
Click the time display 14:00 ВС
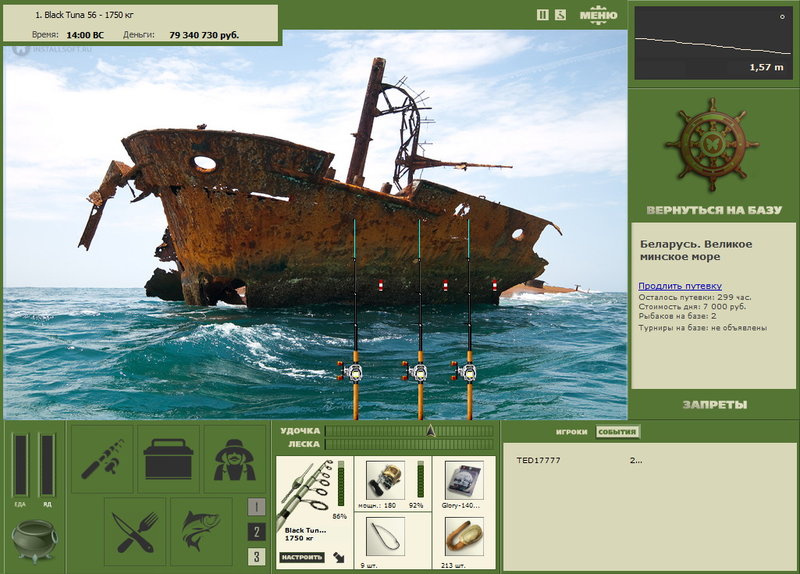85,35
